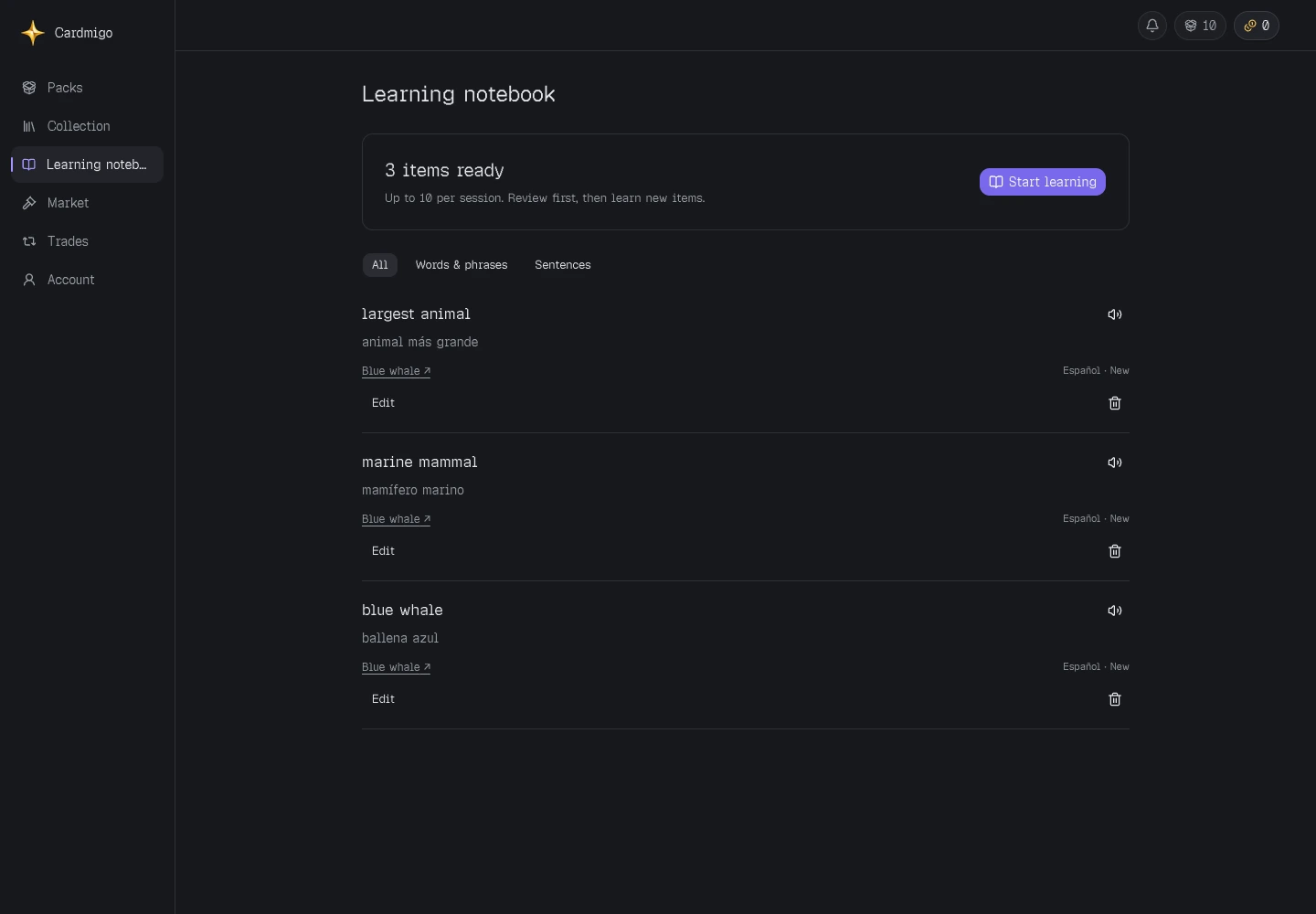Go to Packs in sidebar
This screenshot has height=914, width=1316.
[x=87, y=88]
